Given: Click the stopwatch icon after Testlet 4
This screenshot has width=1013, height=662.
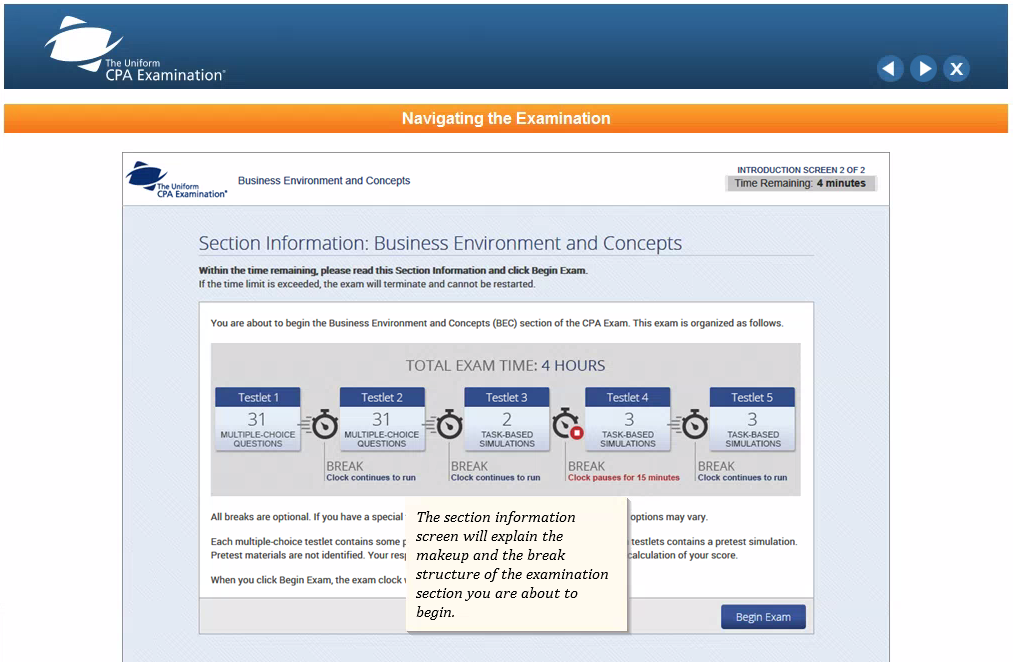Looking at the screenshot, I should (694, 425).
